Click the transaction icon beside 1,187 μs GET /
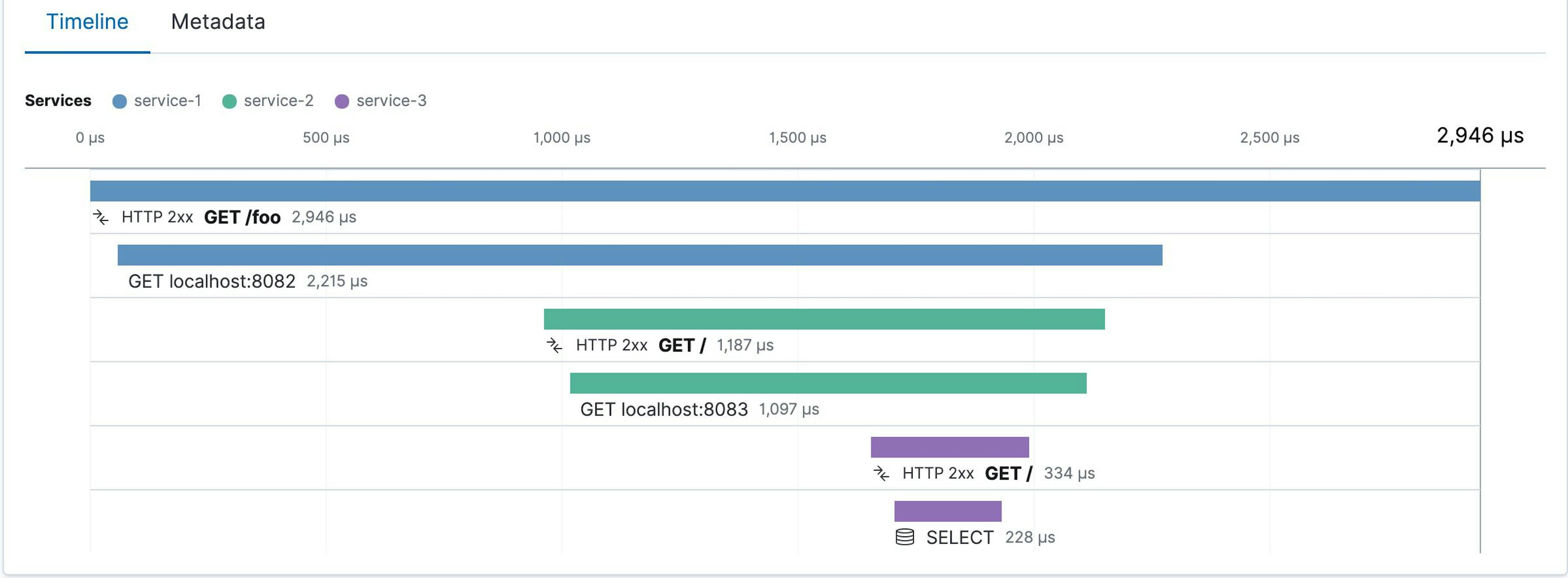 point(555,346)
